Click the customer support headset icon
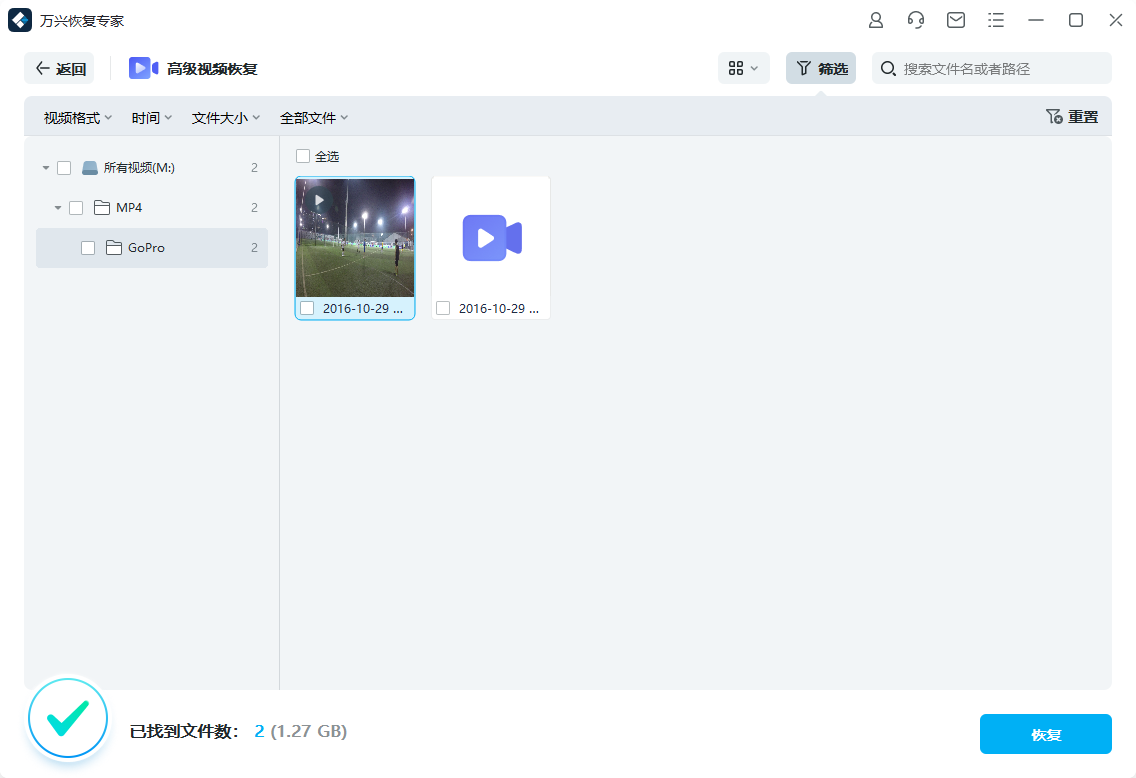 tap(915, 19)
